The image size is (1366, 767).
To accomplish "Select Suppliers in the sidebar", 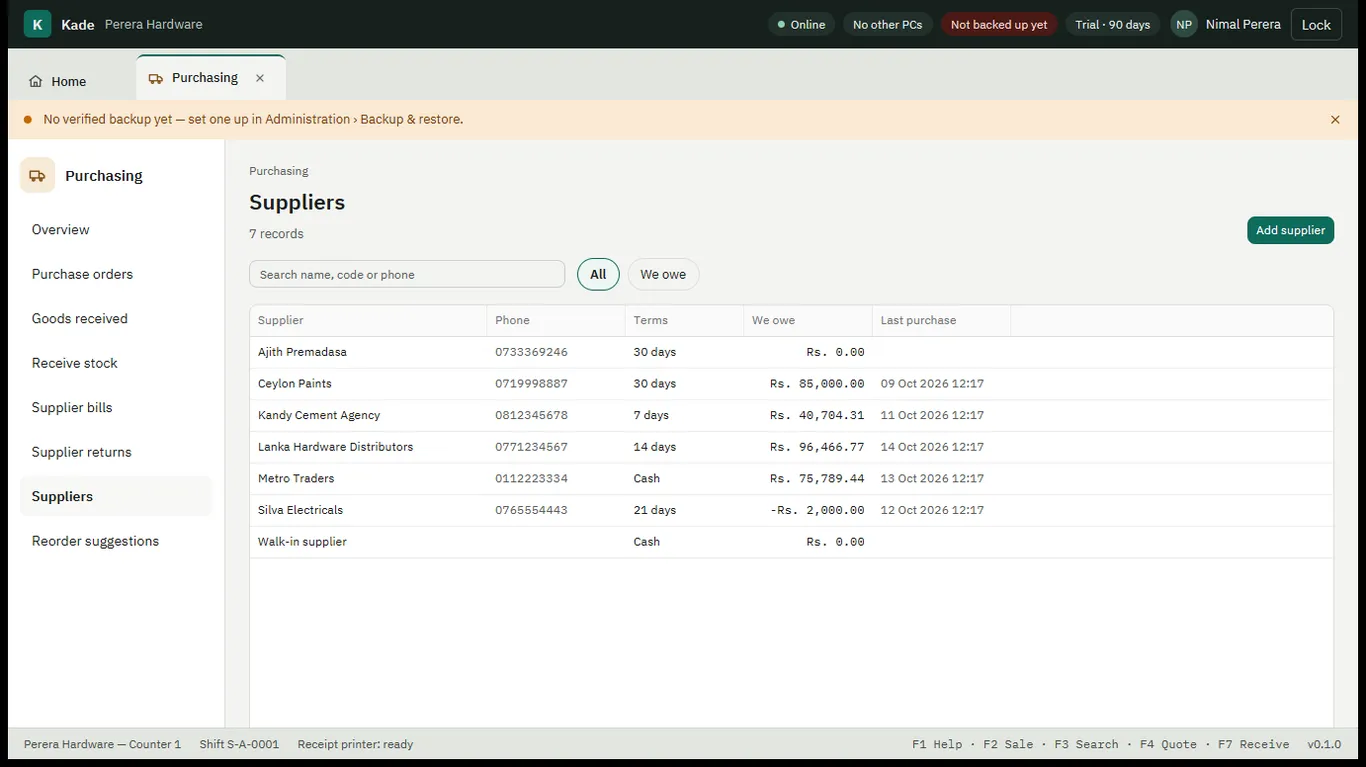I will pos(116,497).
